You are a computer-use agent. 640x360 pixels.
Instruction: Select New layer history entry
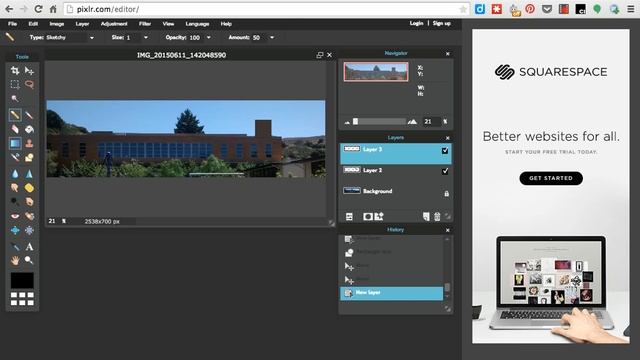pyautogui.click(x=391, y=293)
